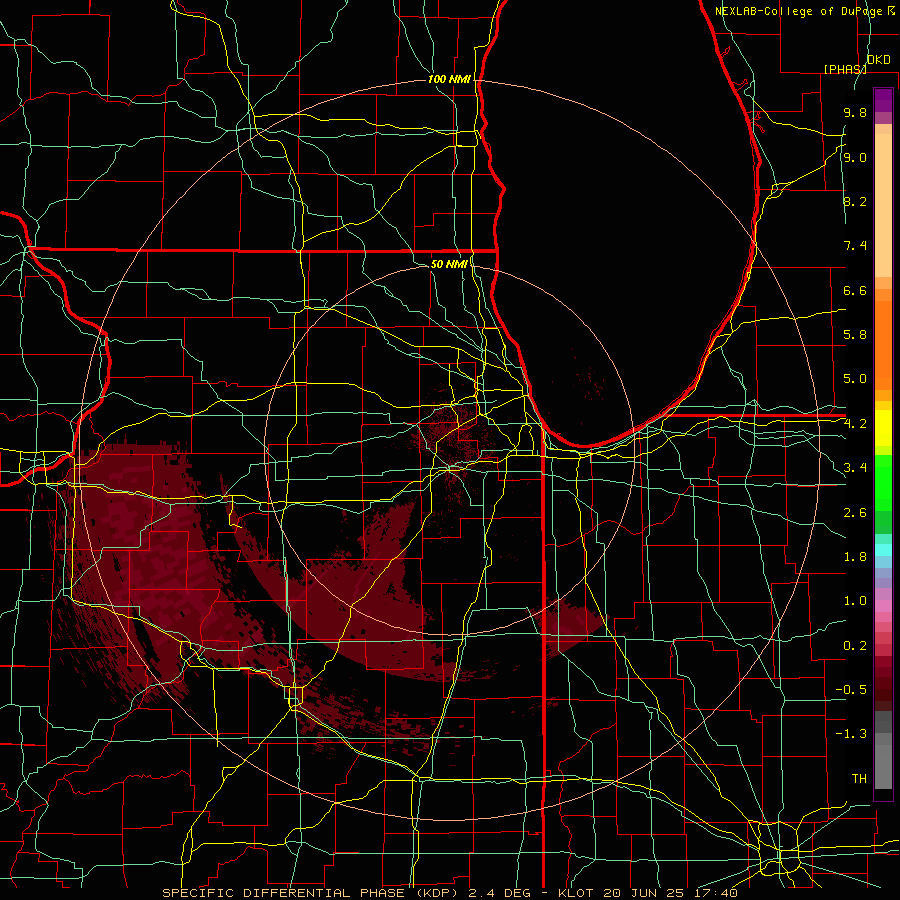Click the cyan segment of the color bar
The image size is (900, 900).
pos(883,550)
